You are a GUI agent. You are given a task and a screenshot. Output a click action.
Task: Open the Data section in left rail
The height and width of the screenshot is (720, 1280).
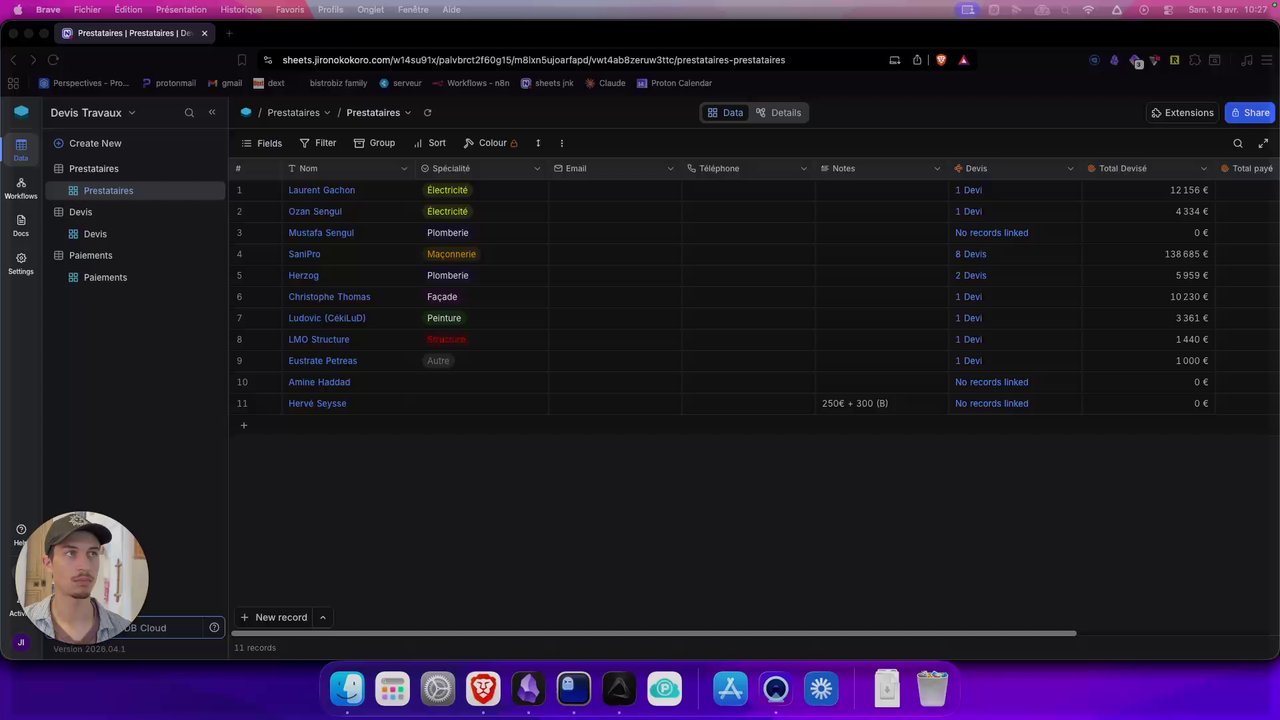[21, 149]
